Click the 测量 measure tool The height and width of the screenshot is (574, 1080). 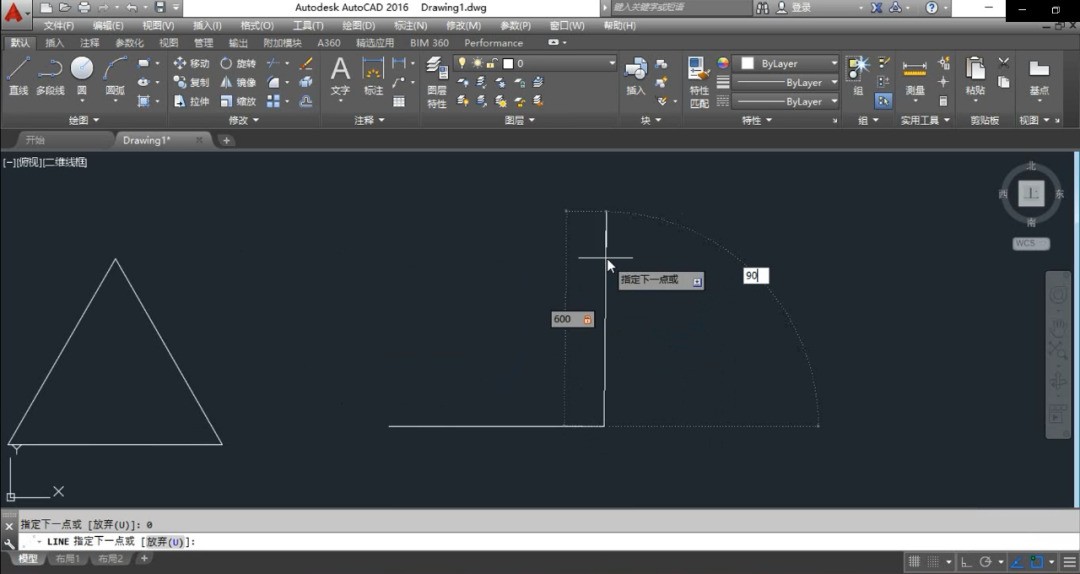915,76
